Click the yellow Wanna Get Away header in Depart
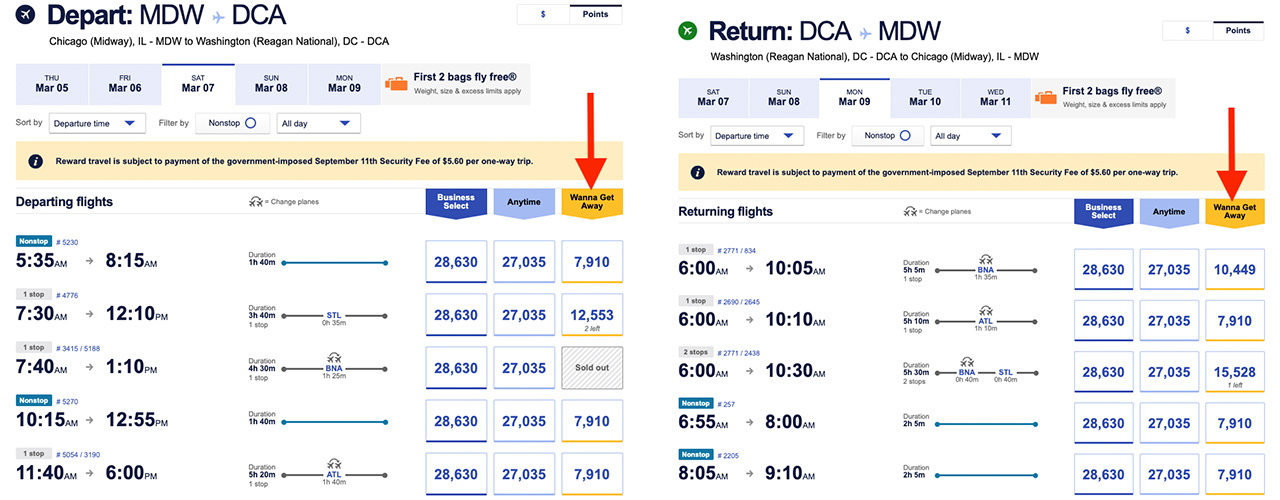Viewport: 1280px width, 500px height. pos(592,201)
